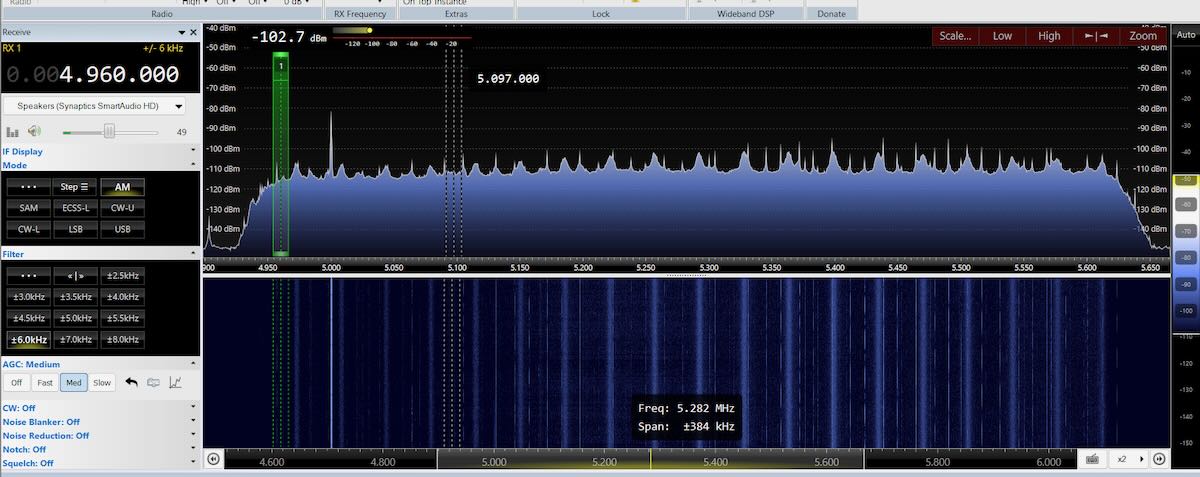This screenshot has width=1200, height=477.
Task: Select LSB demodulation mode
Action: (x=75, y=229)
